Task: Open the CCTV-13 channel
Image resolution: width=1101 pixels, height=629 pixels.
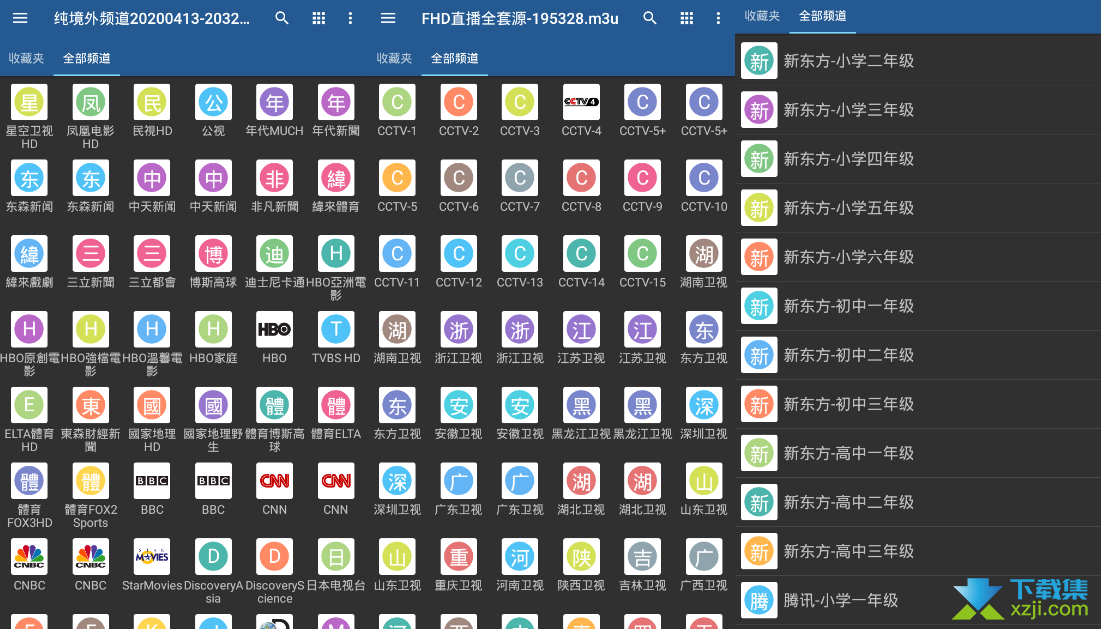Action: [520, 262]
